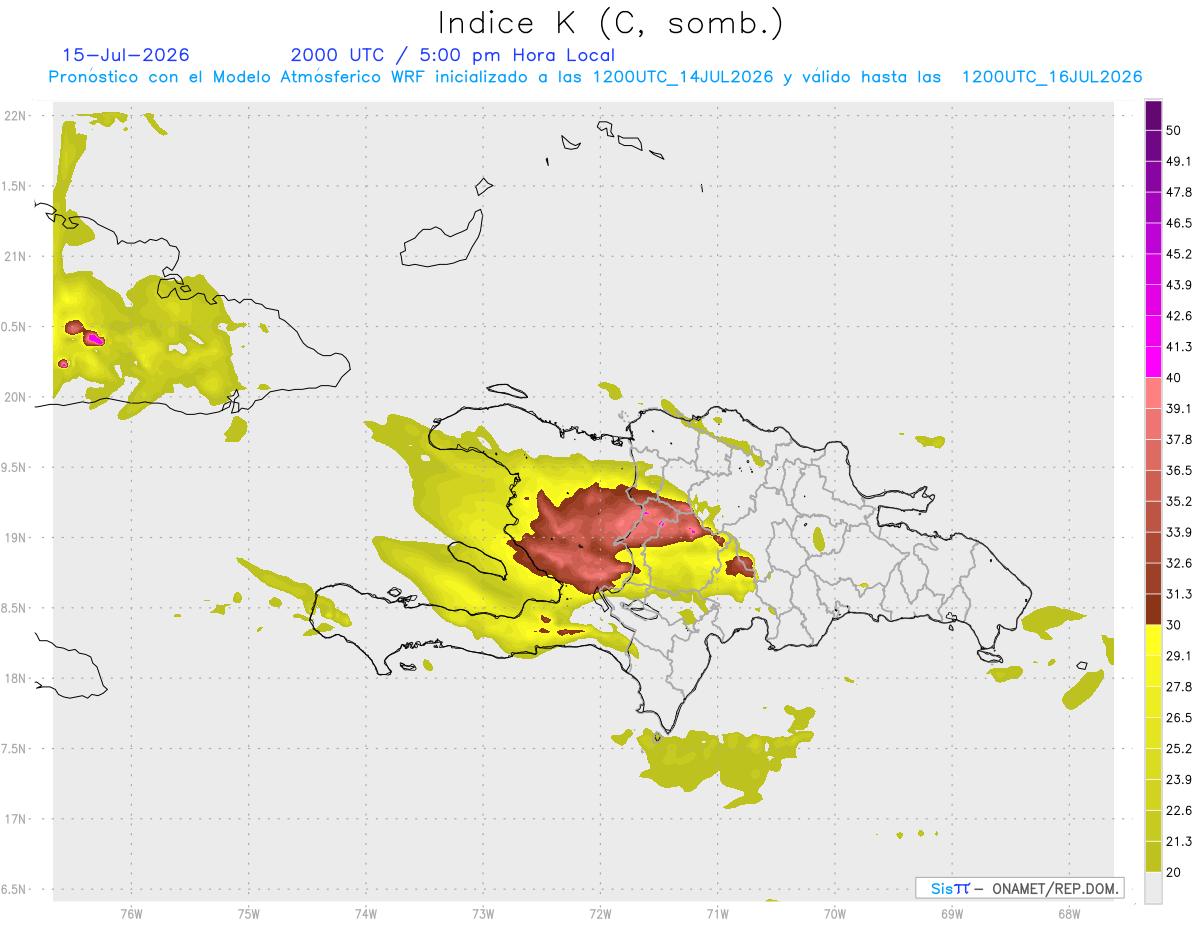Click the latitude axis label "17N"
The width and height of the screenshot is (1200, 927).
coord(17,819)
